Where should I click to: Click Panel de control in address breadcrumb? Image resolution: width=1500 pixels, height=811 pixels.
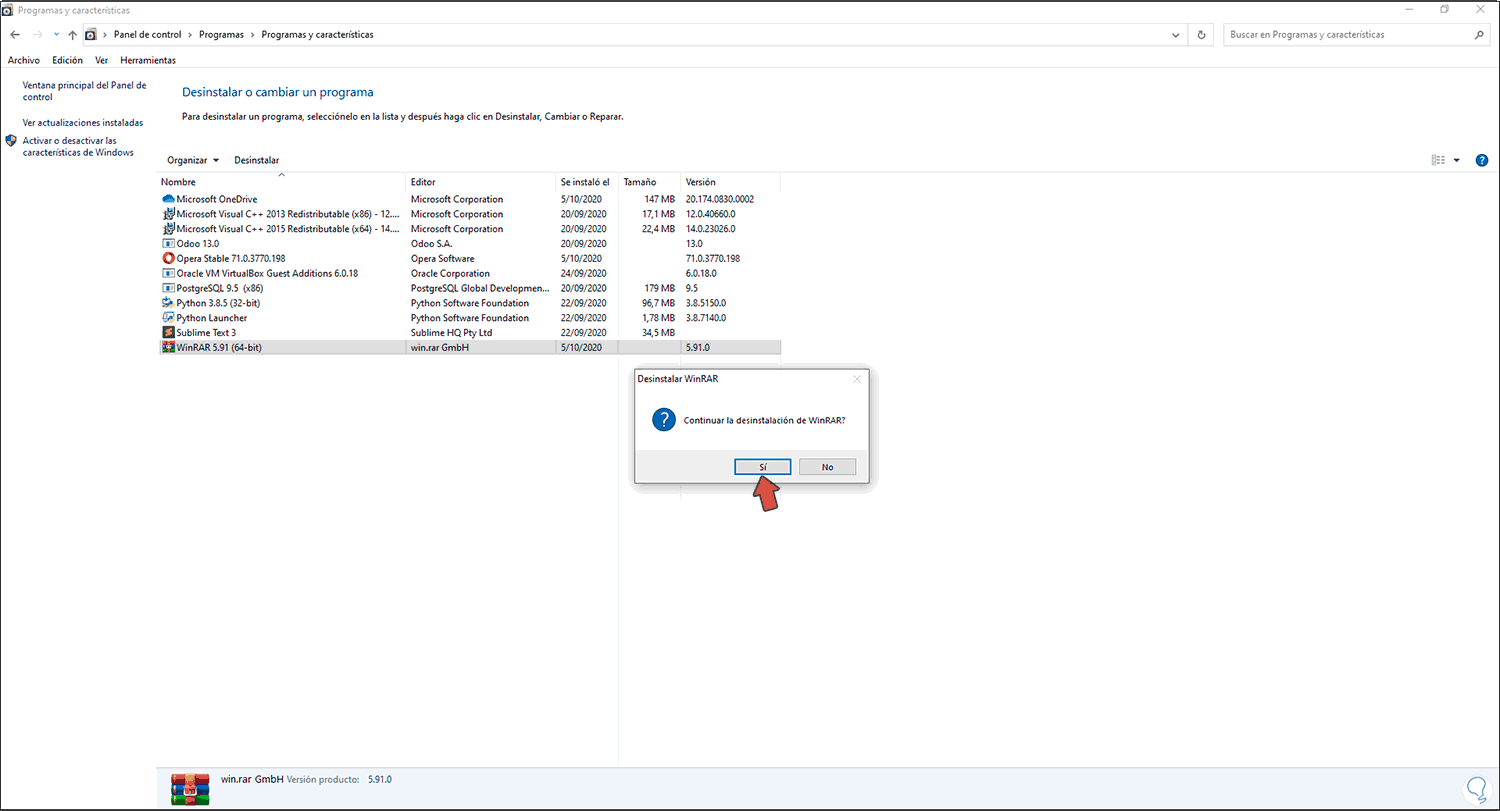(148, 34)
